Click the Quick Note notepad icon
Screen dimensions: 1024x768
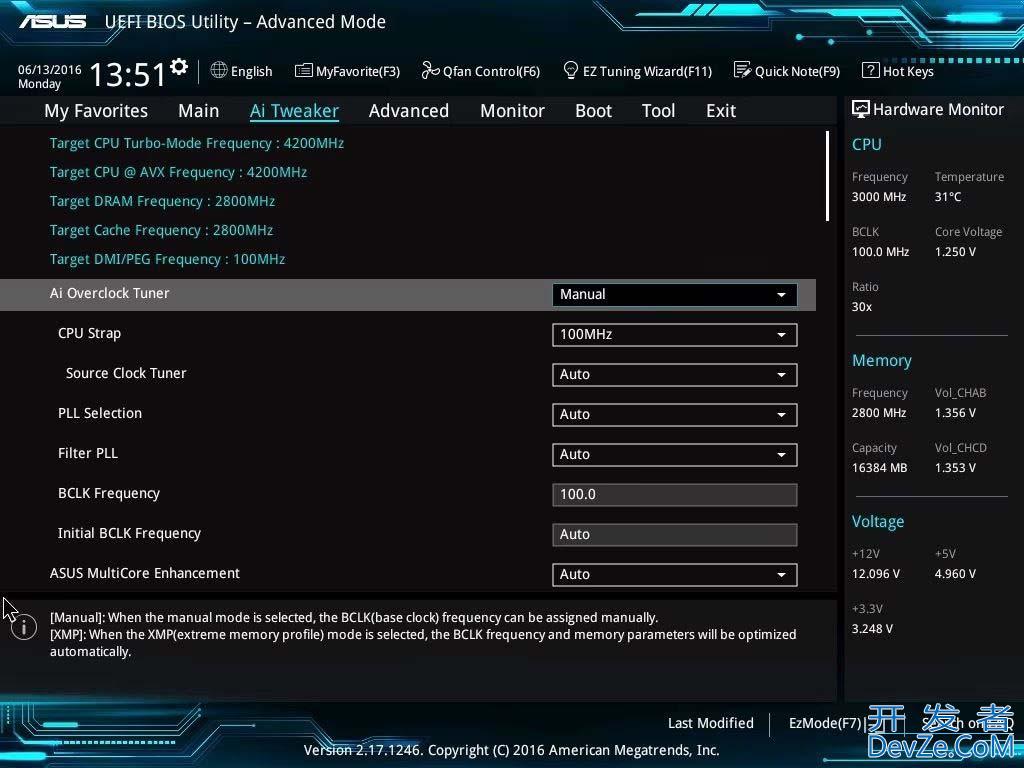point(742,70)
